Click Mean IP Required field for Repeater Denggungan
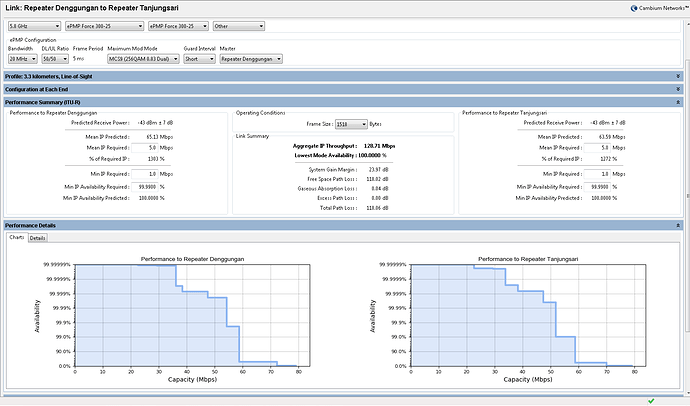This screenshot has height=406, width=690. coord(145,148)
